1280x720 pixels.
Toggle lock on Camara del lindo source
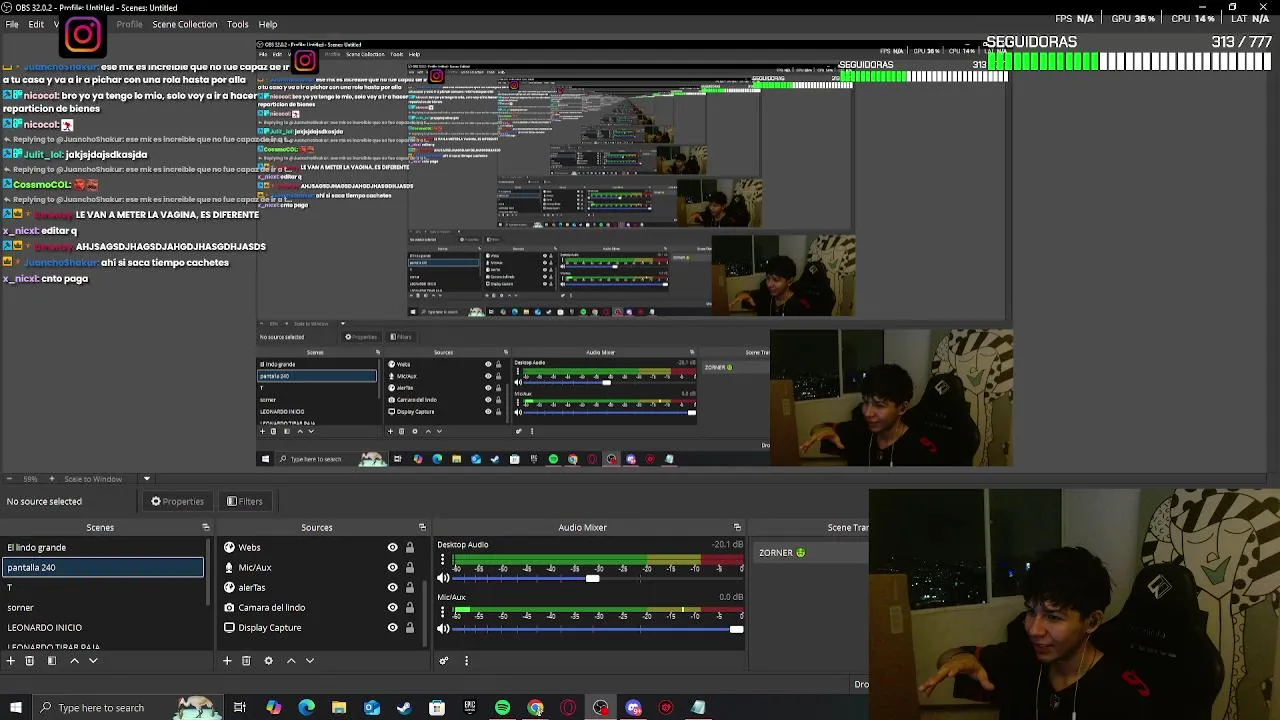(409, 608)
